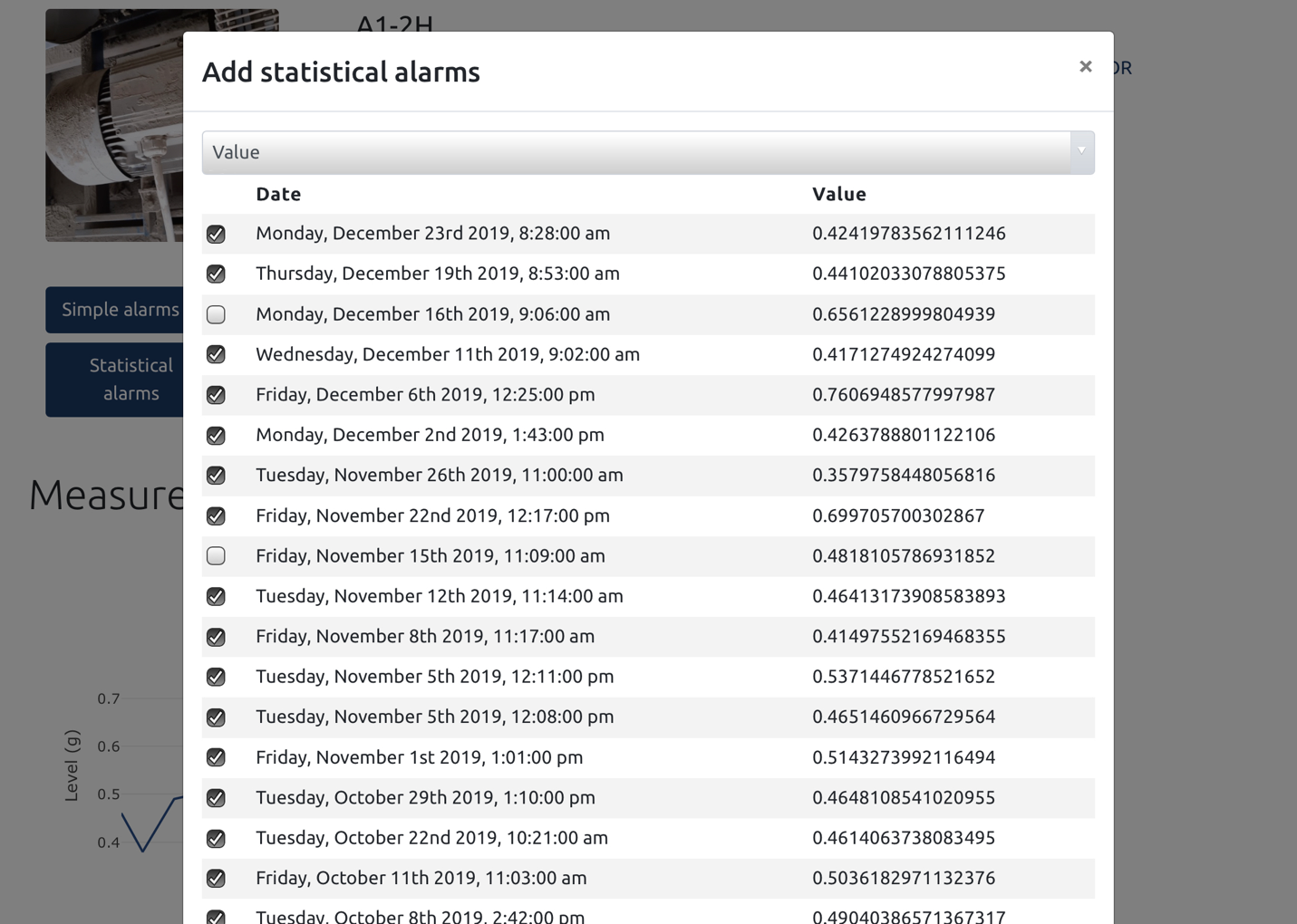1297x924 pixels.
Task: Switch to Simple alarms
Action: point(119,309)
